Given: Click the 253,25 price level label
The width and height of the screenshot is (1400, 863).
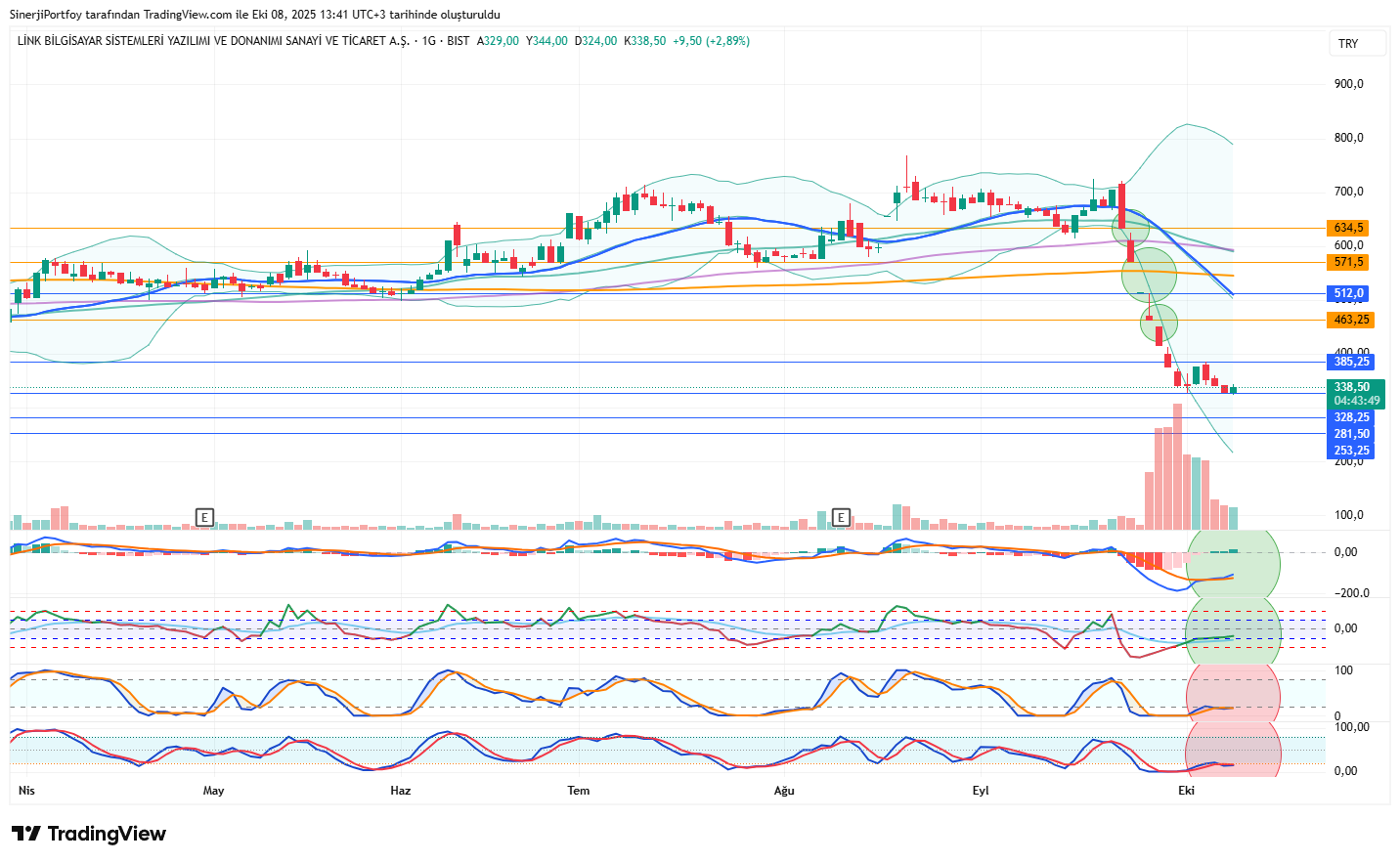Looking at the screenshot, I should [1351, 451].
